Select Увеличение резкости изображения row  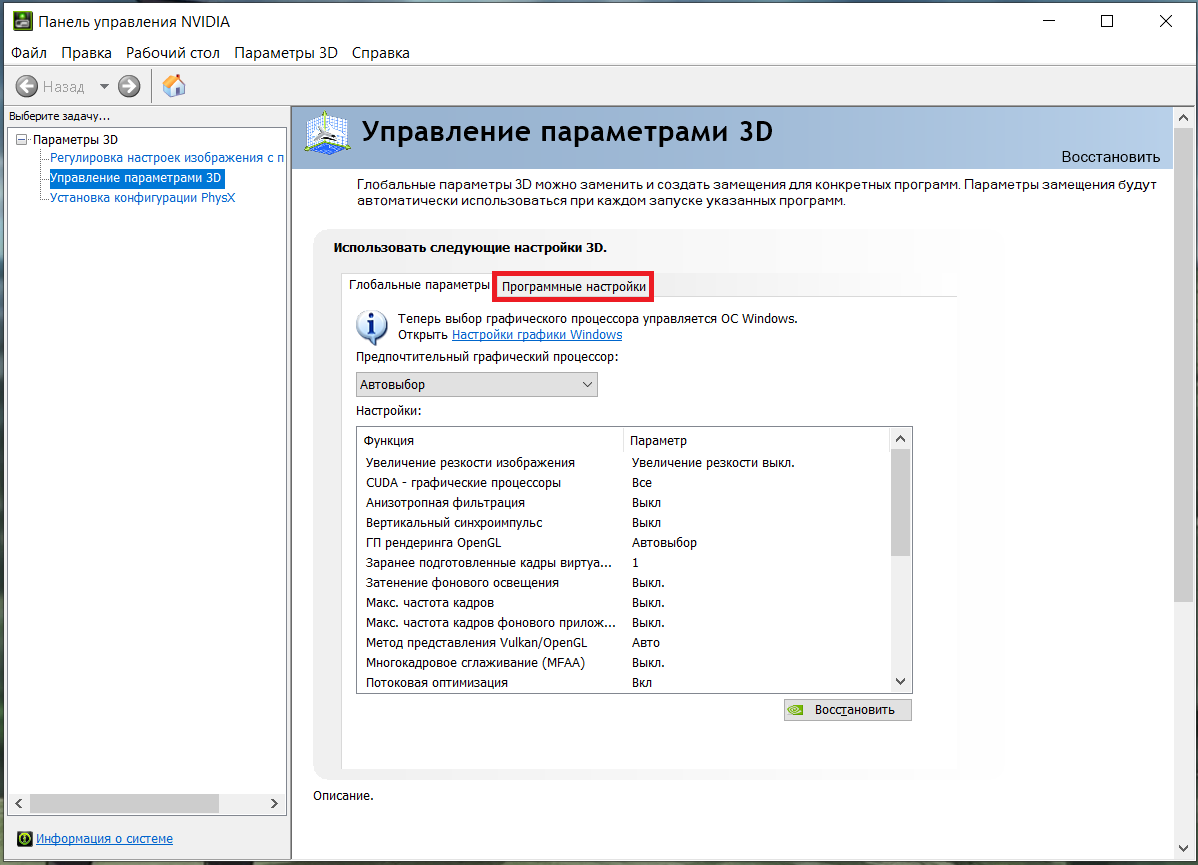623,463
